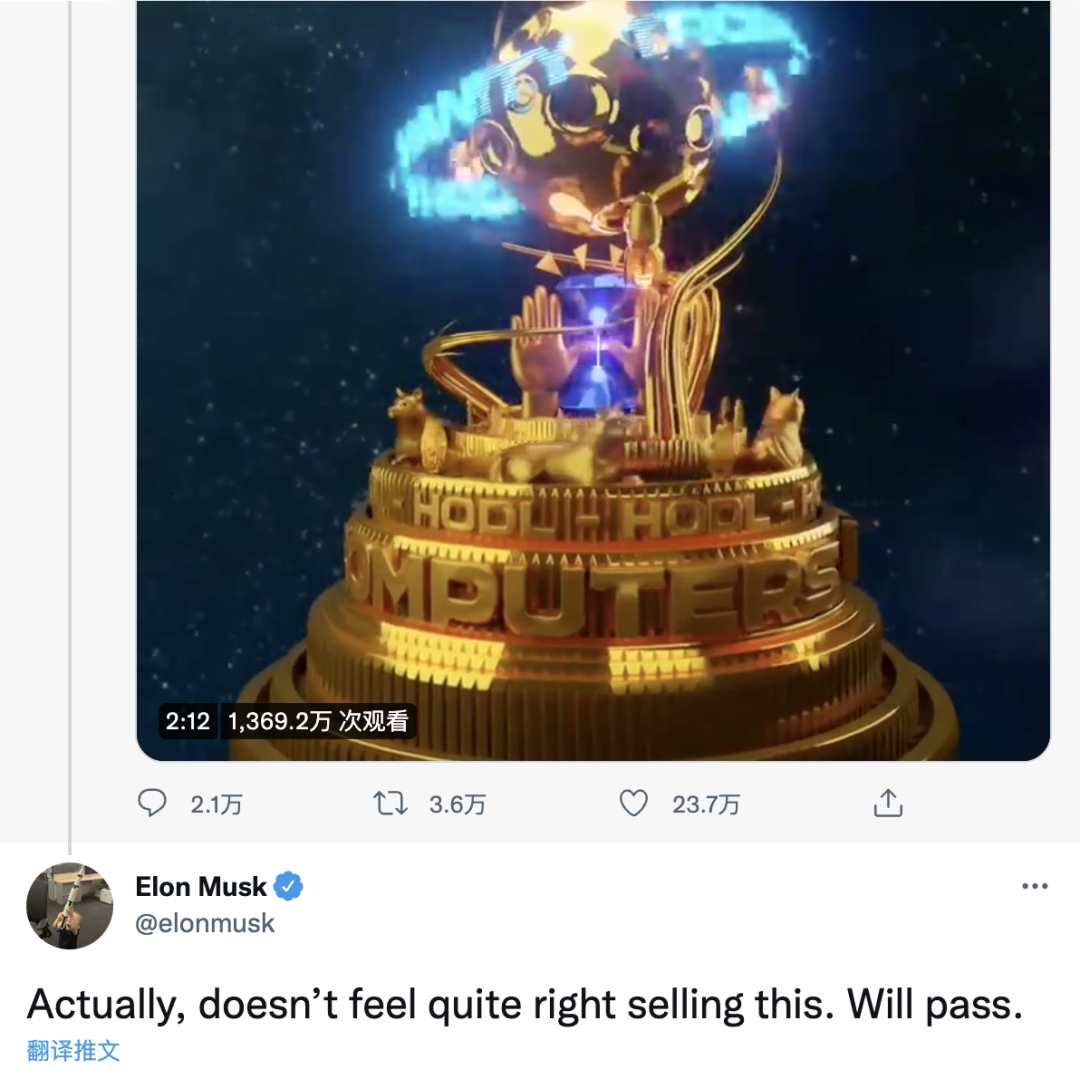Click the vertical thread connector line
This screenshot has width=1080, height=1069.
pyautogui.click(x=70, y=427)
